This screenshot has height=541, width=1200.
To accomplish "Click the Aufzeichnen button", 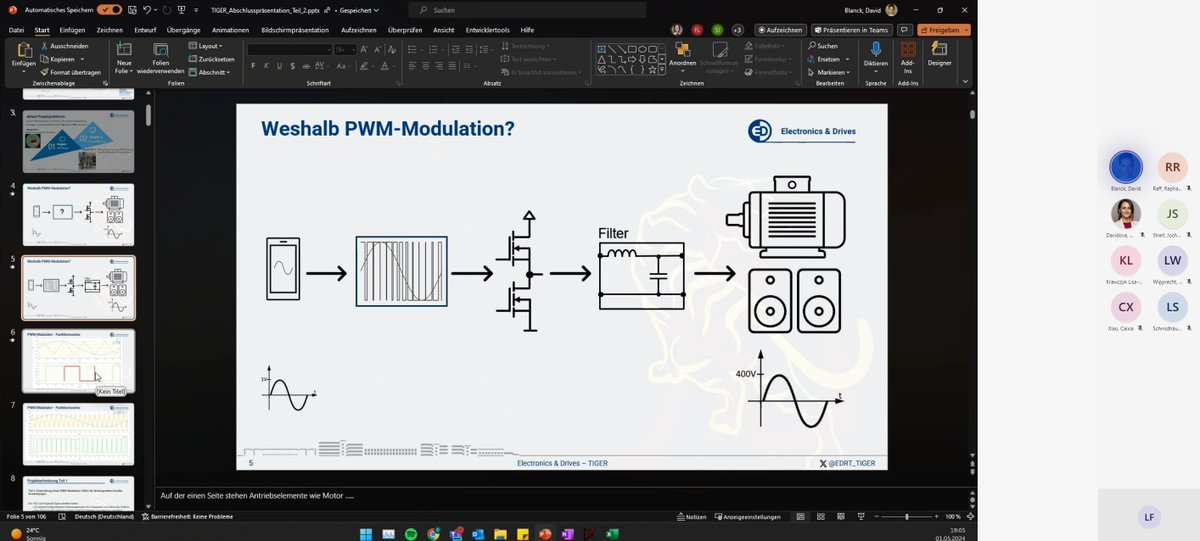I will 780,30.
